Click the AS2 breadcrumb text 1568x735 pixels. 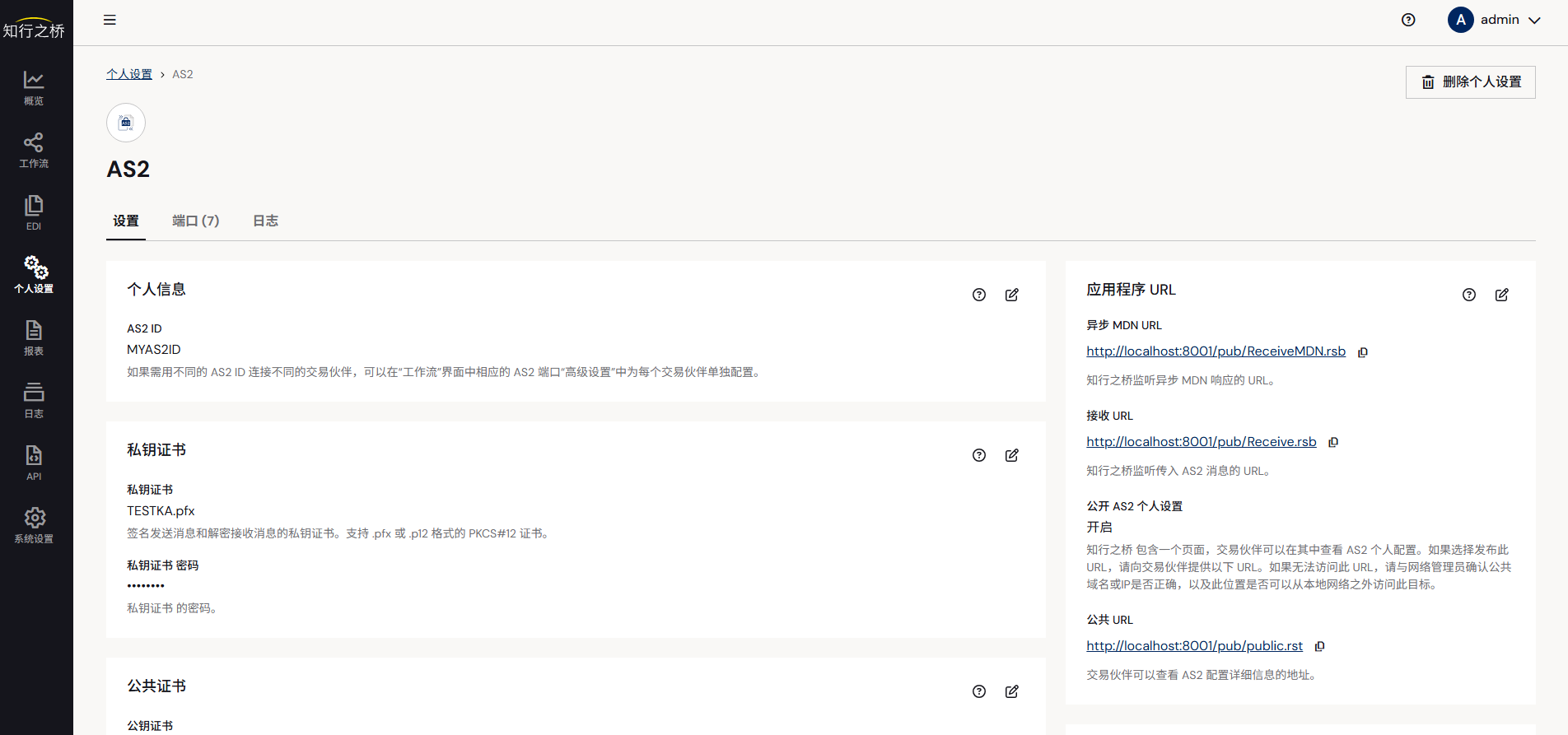click(x=183, y=74)
